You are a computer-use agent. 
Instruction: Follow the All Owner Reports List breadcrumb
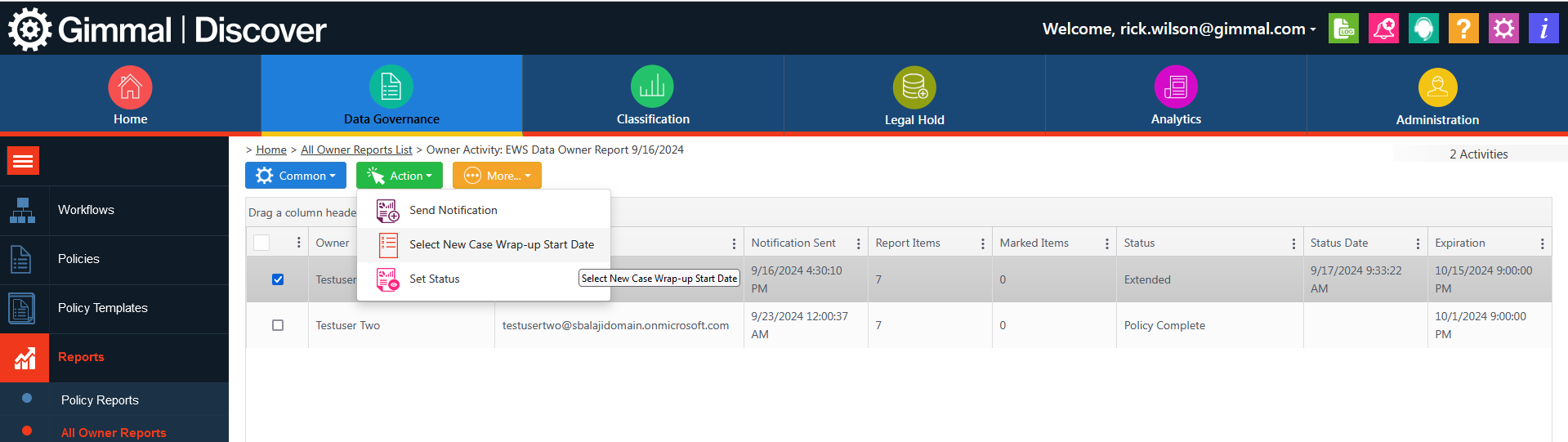(x=356, y=150)
